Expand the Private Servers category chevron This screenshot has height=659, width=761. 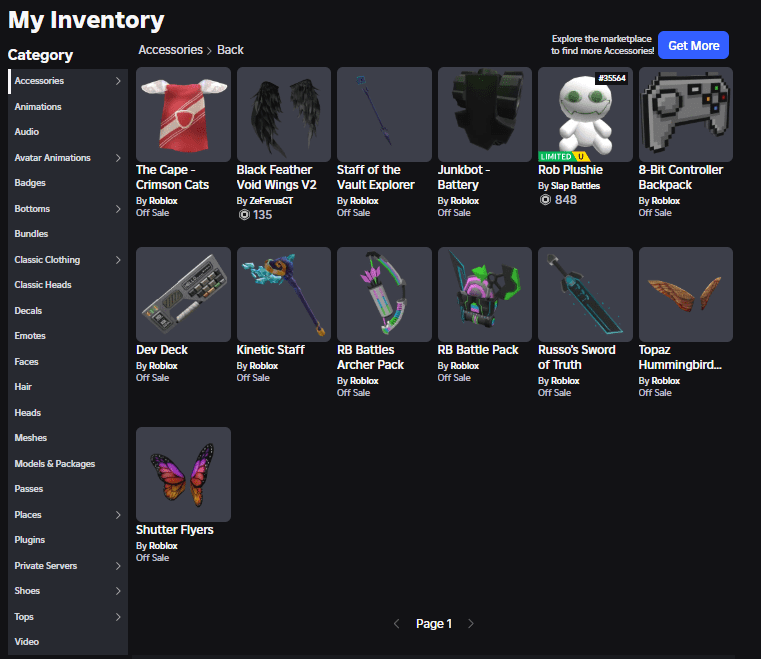point(118,566)
